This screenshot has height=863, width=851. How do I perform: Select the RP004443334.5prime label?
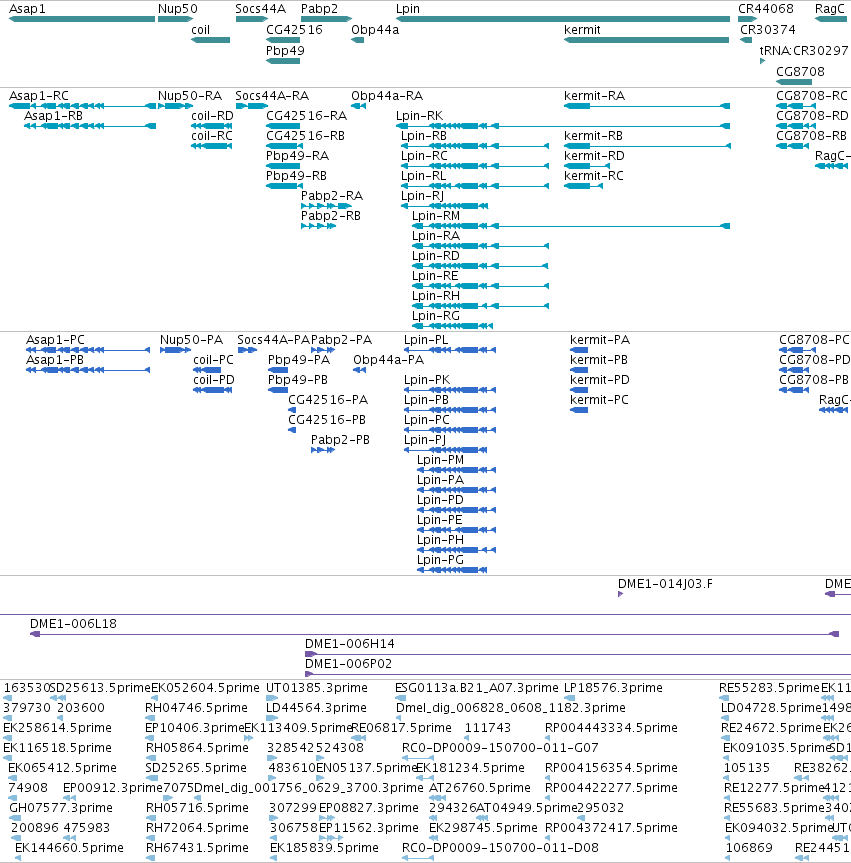tap(611, 728)
